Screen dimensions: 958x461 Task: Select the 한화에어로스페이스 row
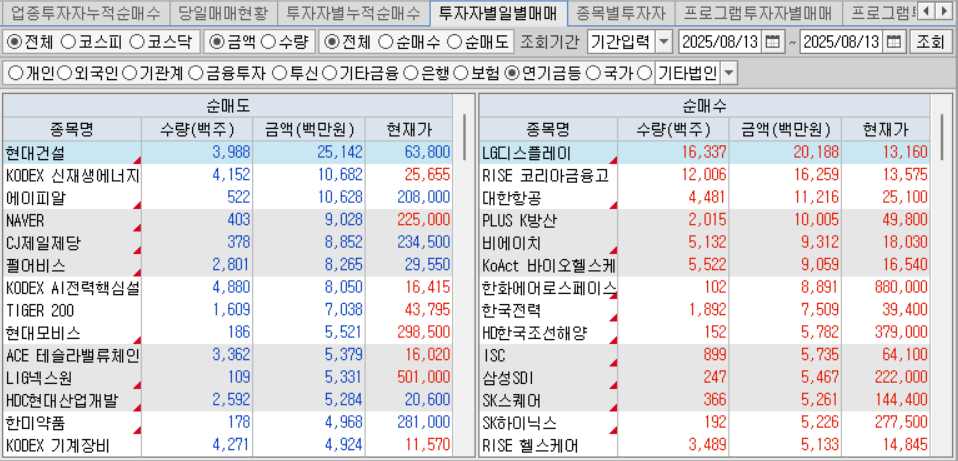coord(704,288)
